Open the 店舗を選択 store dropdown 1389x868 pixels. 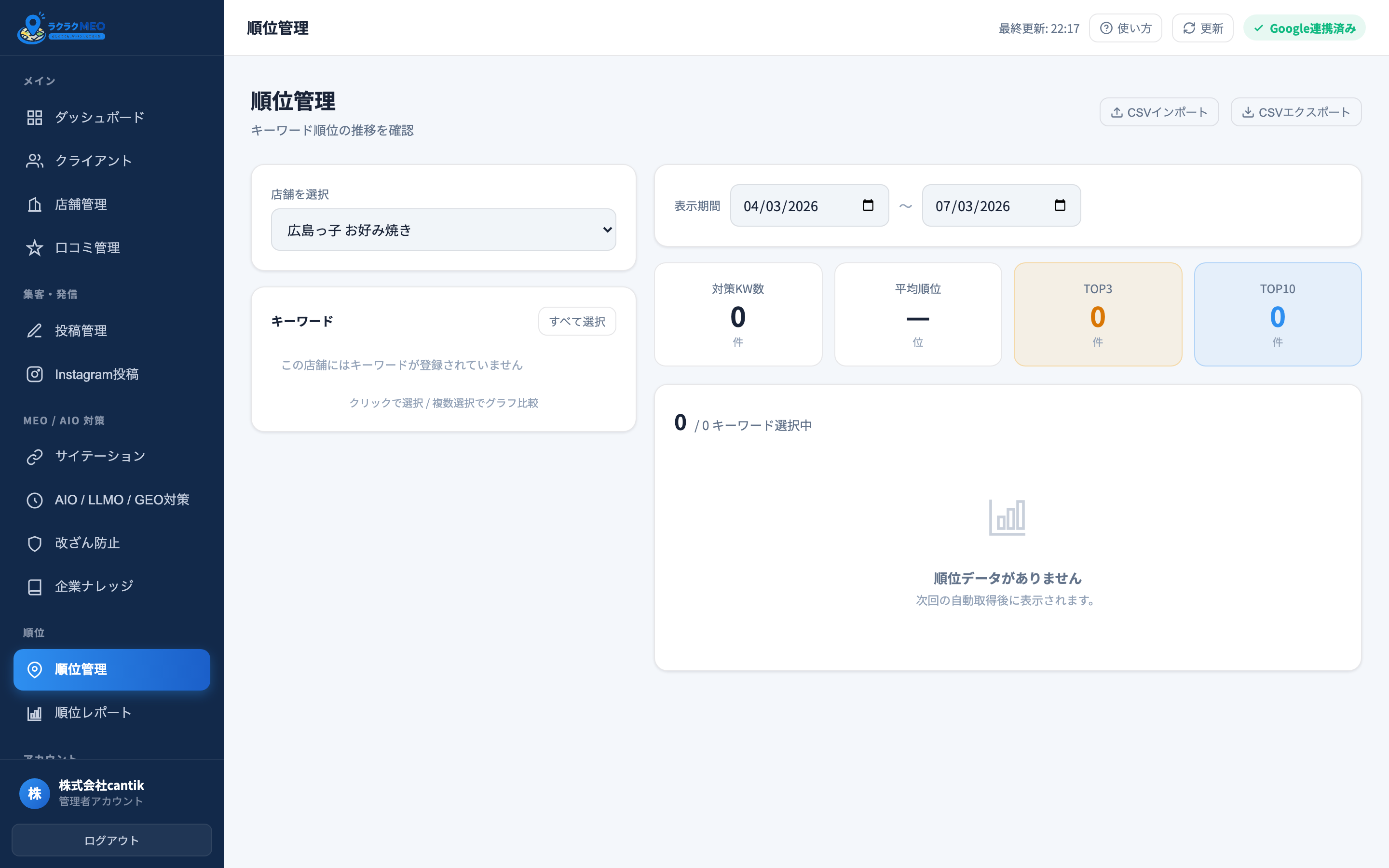click(x=444, y=230)
